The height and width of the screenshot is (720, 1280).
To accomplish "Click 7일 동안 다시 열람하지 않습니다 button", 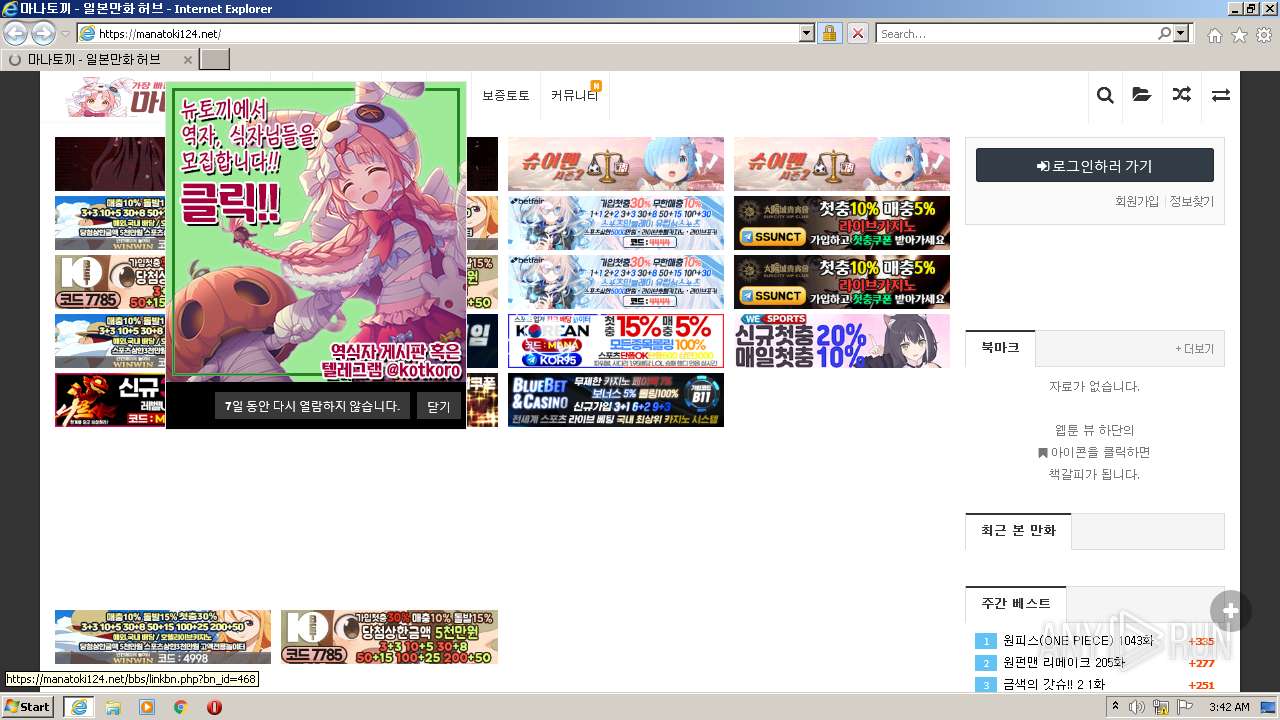I will click(312, 405).
